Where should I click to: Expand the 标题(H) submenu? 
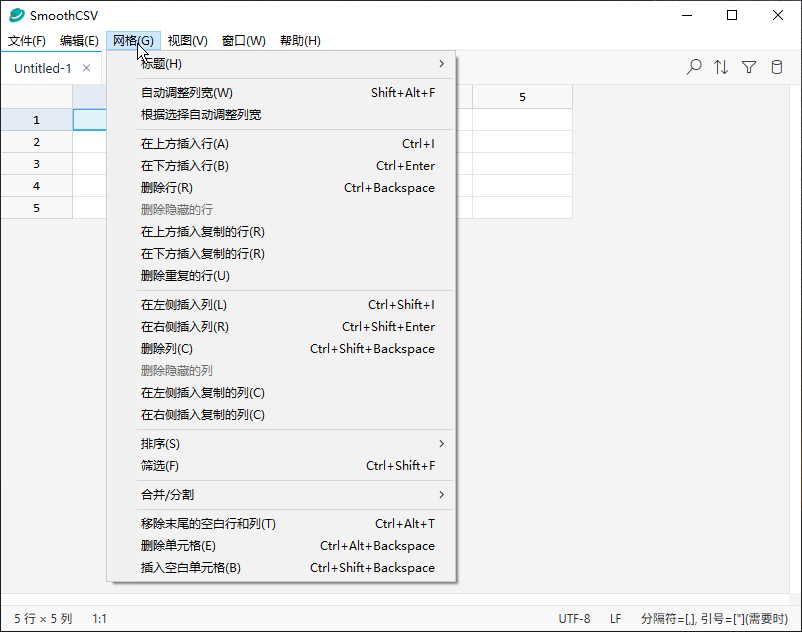click(x=290, y=64)
